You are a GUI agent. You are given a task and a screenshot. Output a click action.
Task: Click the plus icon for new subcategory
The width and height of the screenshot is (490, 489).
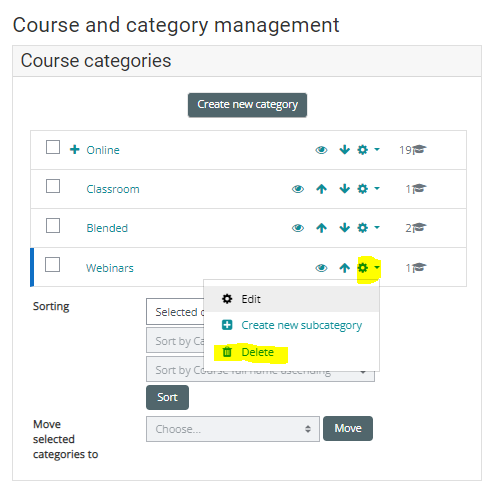(x=227, y=325)
